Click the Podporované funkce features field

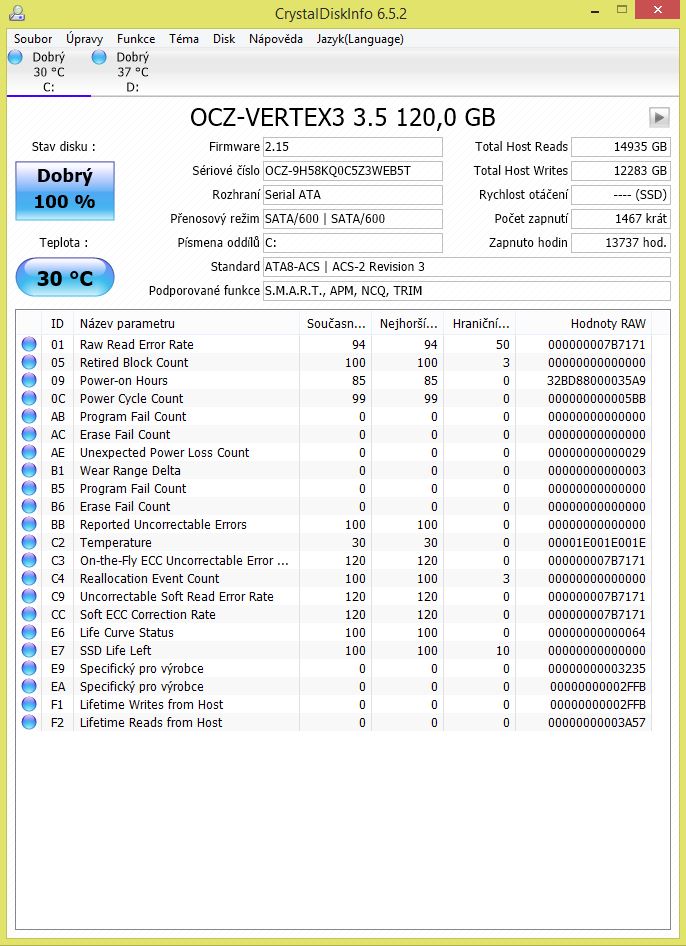click(x=467, y=291)
